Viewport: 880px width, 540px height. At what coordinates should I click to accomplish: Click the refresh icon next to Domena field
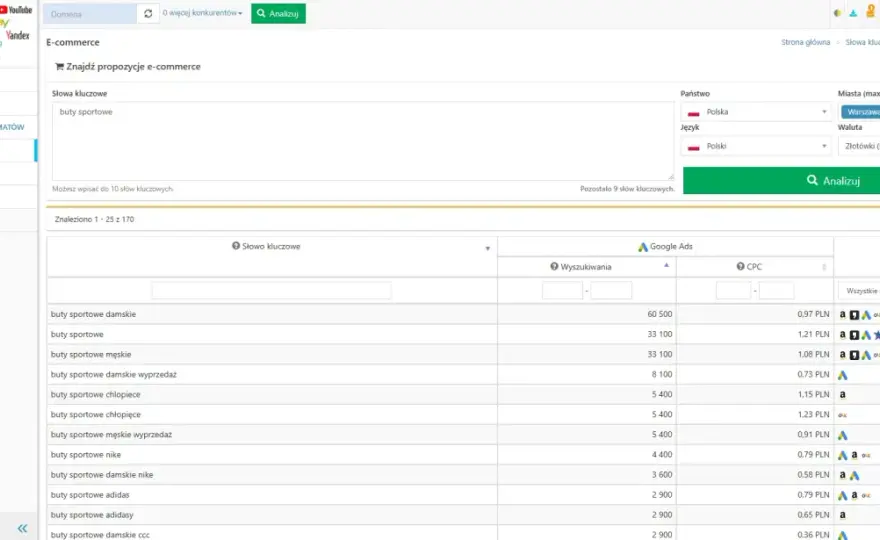point(148,13)
